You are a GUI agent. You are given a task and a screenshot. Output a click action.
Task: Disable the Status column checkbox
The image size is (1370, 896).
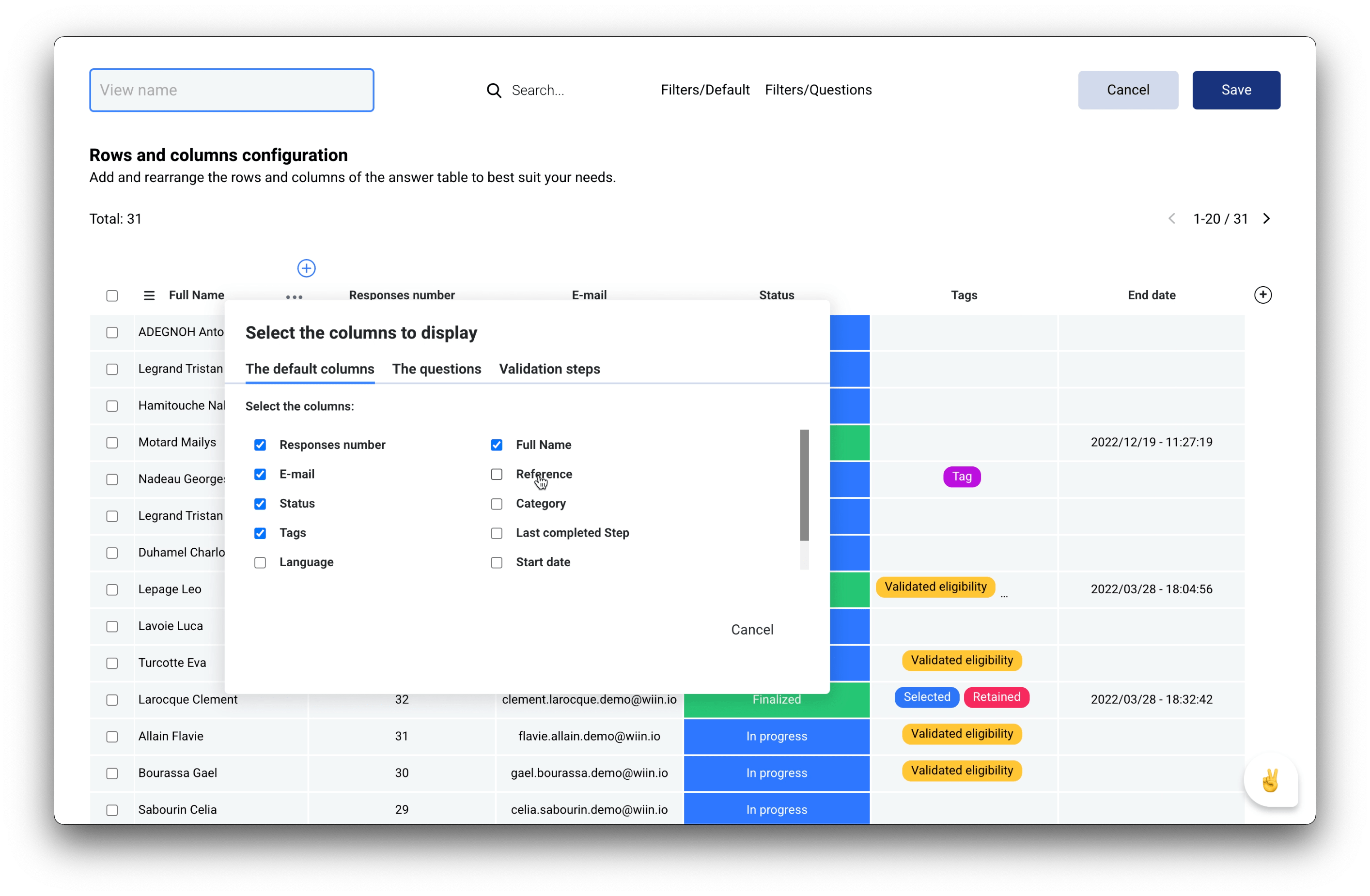pos(260,504)
